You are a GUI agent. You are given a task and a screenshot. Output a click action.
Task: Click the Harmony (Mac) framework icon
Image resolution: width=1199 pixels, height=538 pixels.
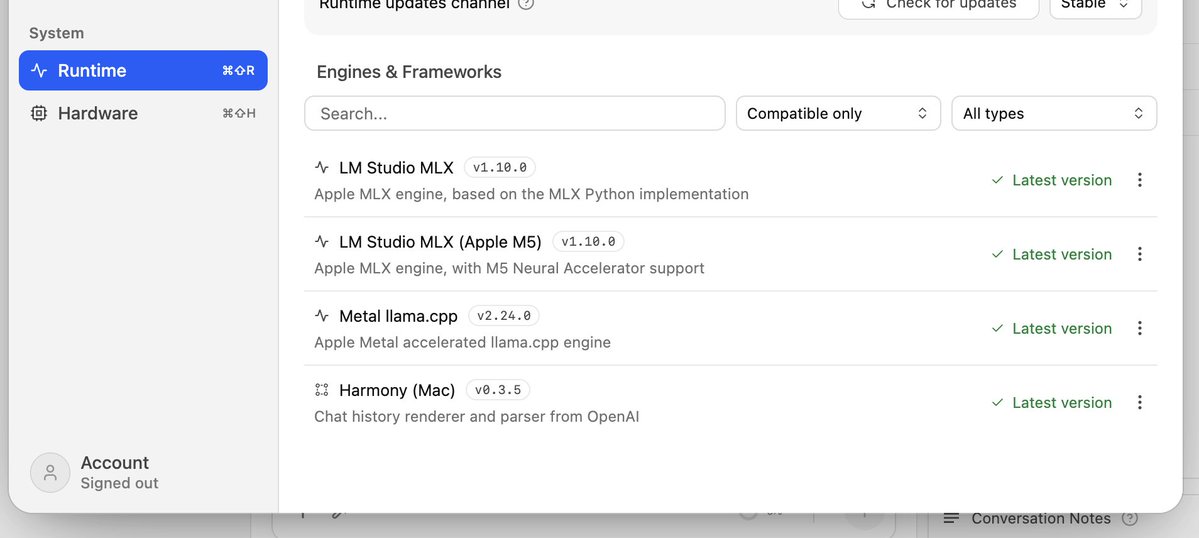point(322,390)
